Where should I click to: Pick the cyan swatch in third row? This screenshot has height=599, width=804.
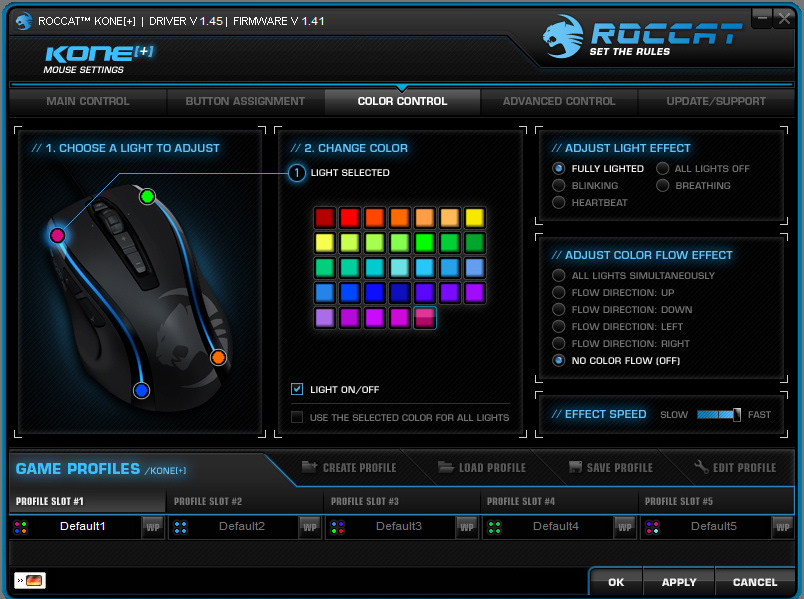375,268
